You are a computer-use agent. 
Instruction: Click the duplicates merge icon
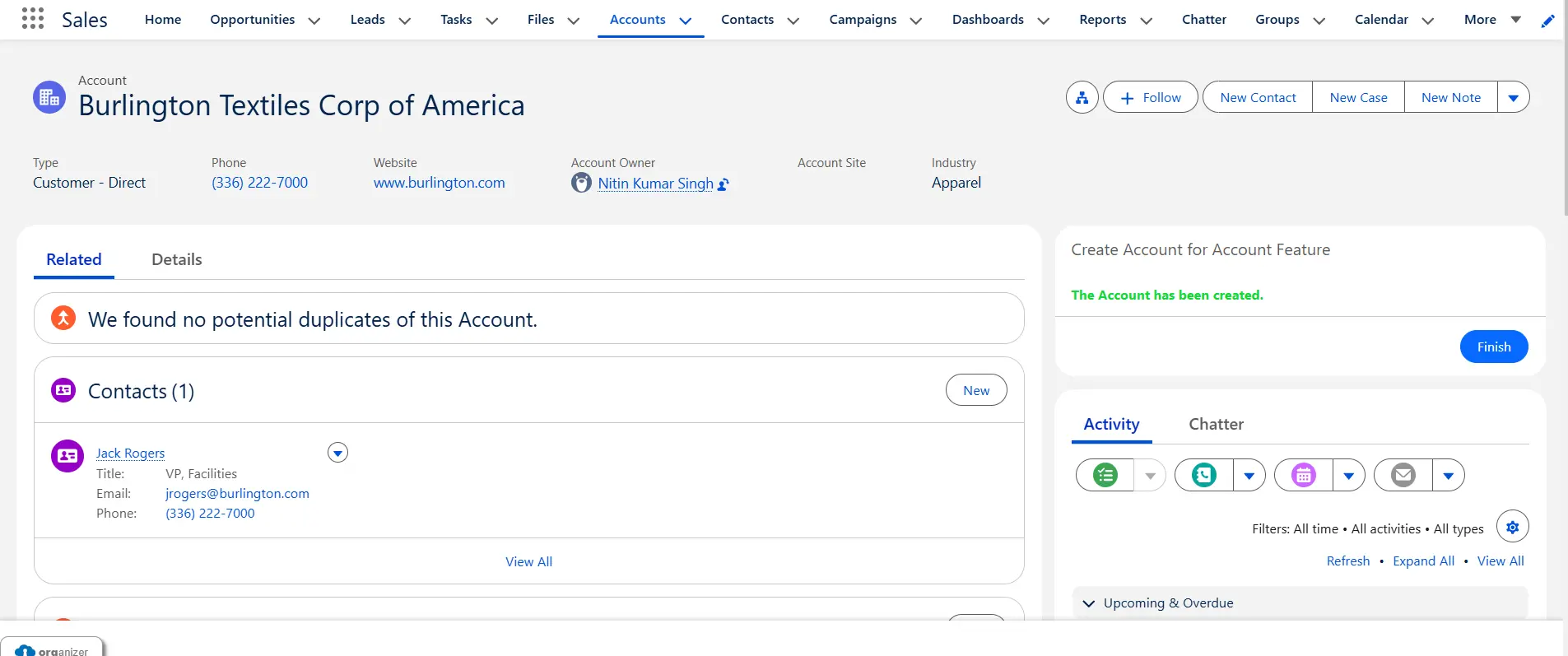[63, 318]
